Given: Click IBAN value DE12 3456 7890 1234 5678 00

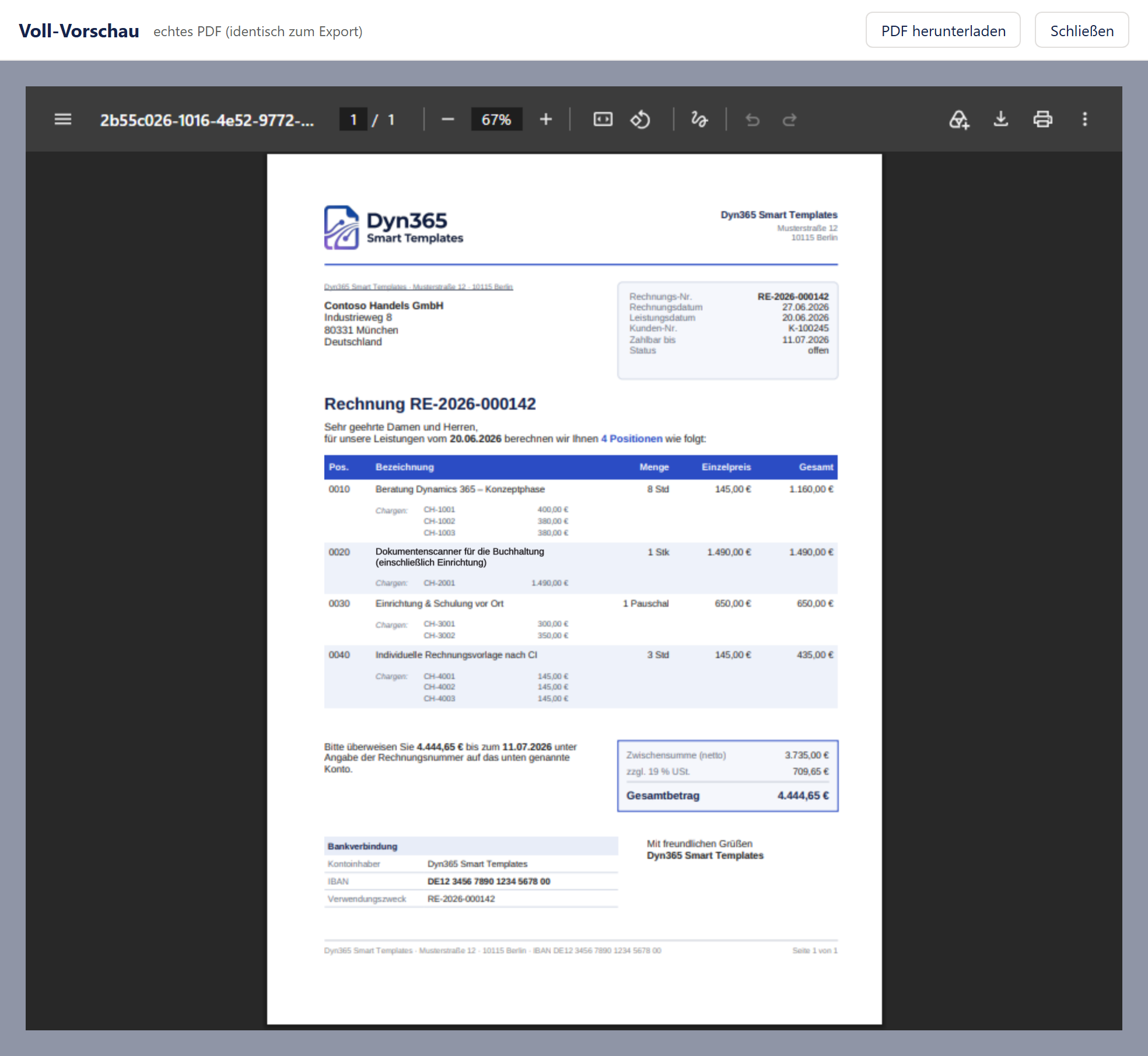Looking at the screenshot, I should (489, 882).
